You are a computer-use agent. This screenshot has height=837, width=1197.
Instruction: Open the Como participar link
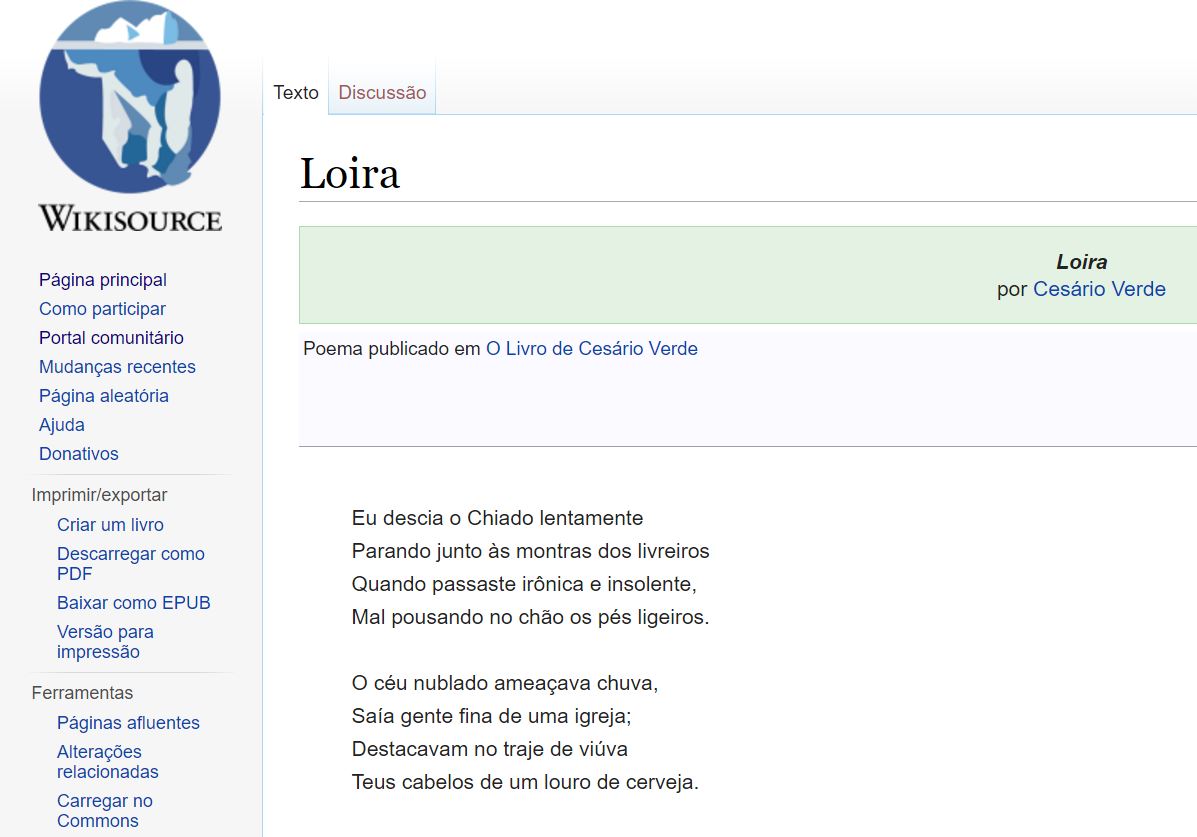pyautogui.click(x=102, y=309)
